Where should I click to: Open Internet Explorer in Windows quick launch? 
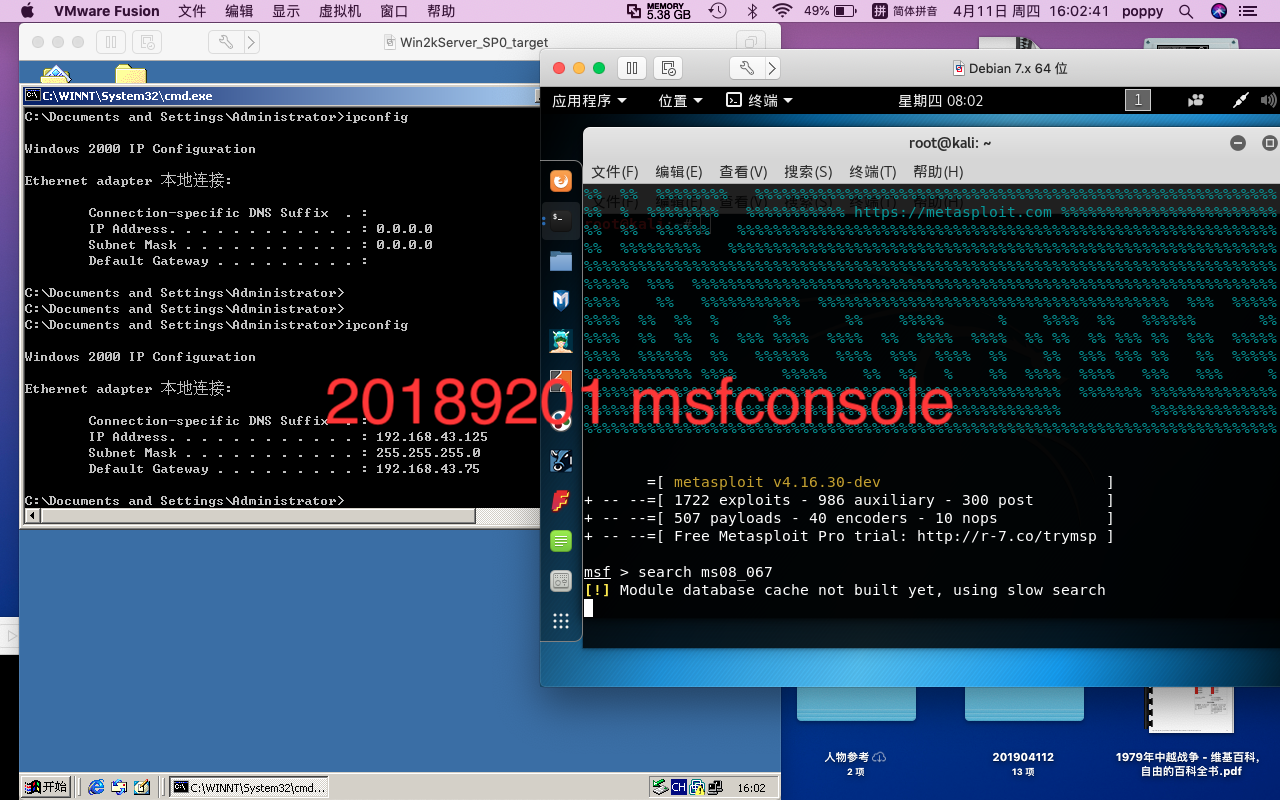[96, 787]
